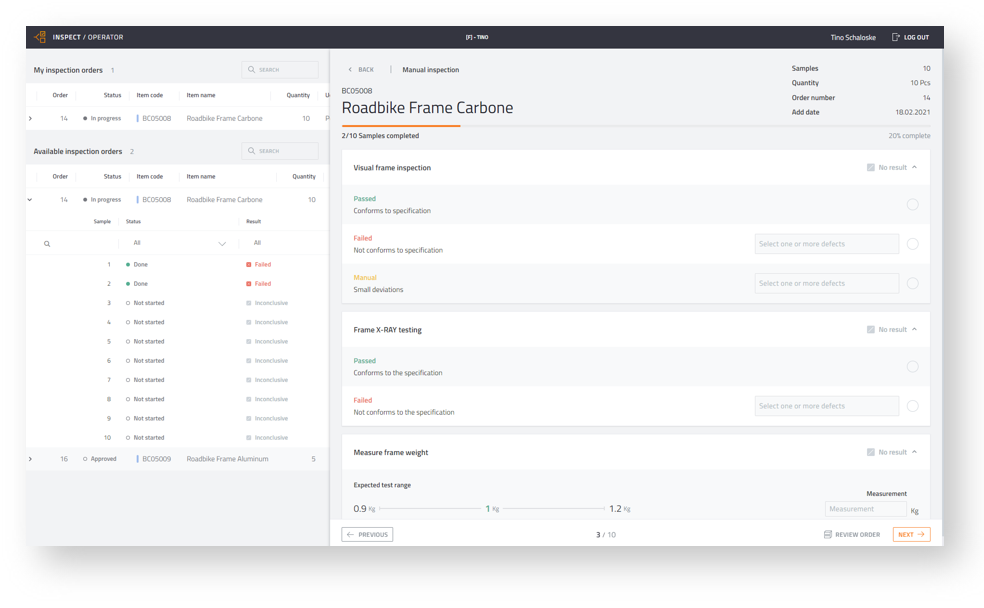
Task: Click 20% complete text
Action: pos(909,136)
